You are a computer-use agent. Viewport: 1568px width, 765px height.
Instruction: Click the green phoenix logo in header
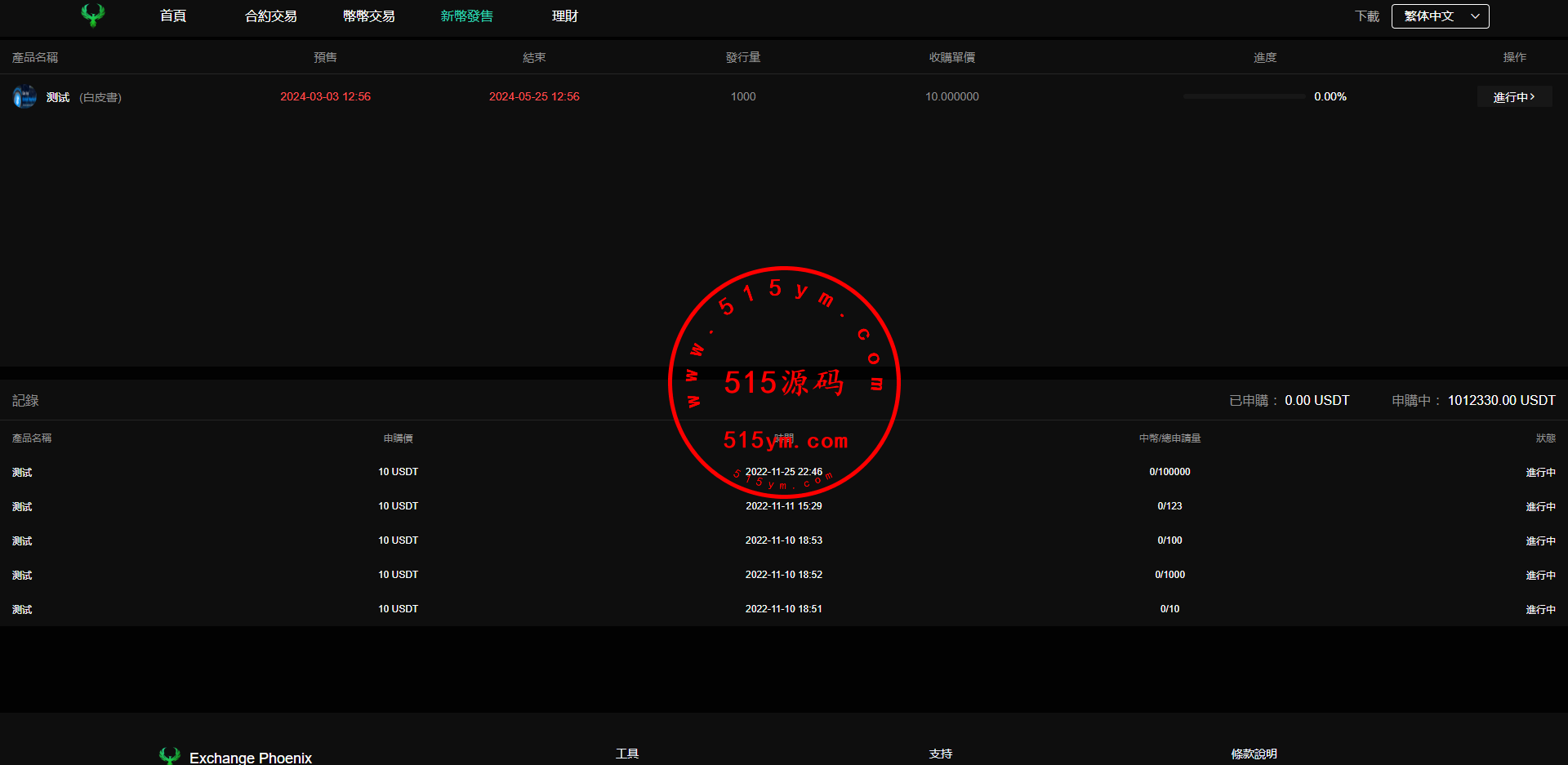click(93, 16)
